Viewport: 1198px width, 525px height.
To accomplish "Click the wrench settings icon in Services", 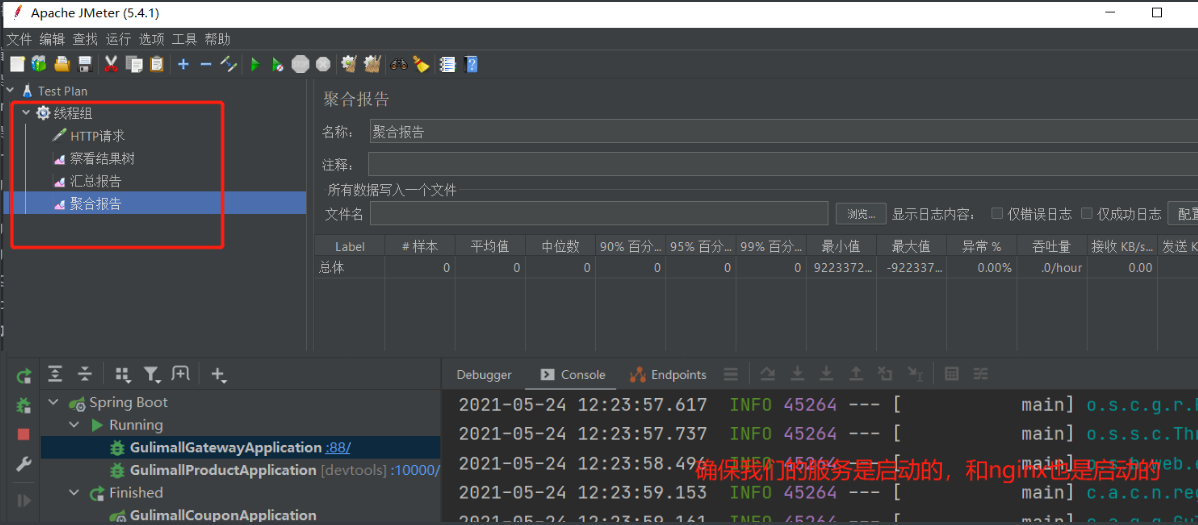I will (x=24, y=465).
